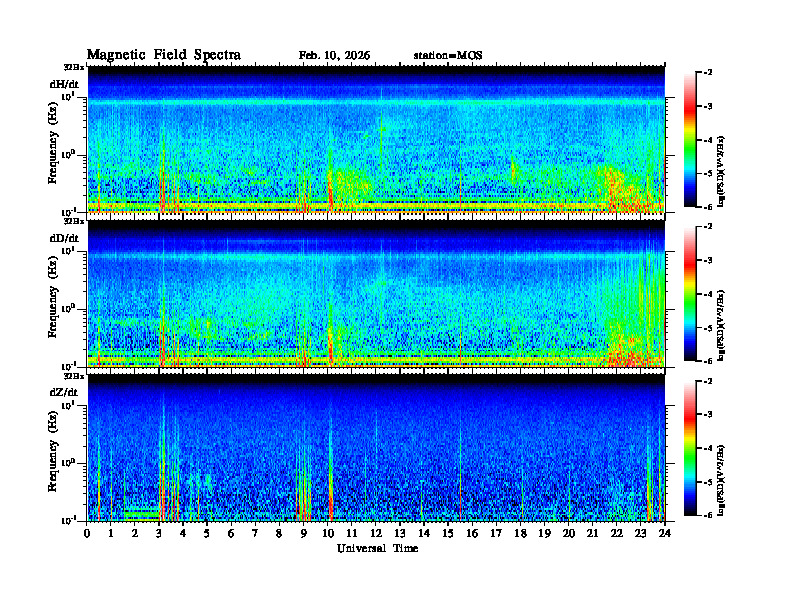
Task: Click the log PSD label beside dD/dt color bar
Action: click(722, 325)
